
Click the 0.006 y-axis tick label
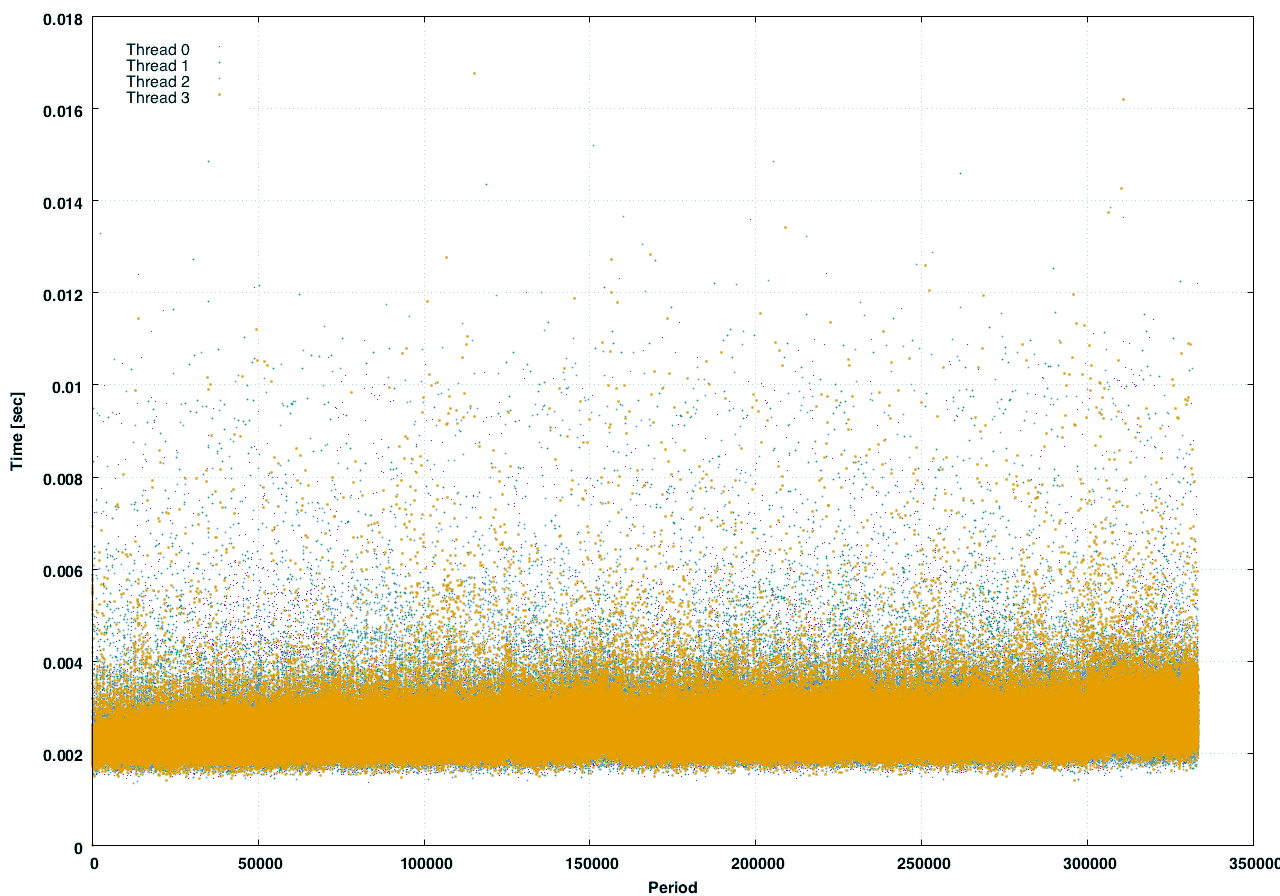62,570
